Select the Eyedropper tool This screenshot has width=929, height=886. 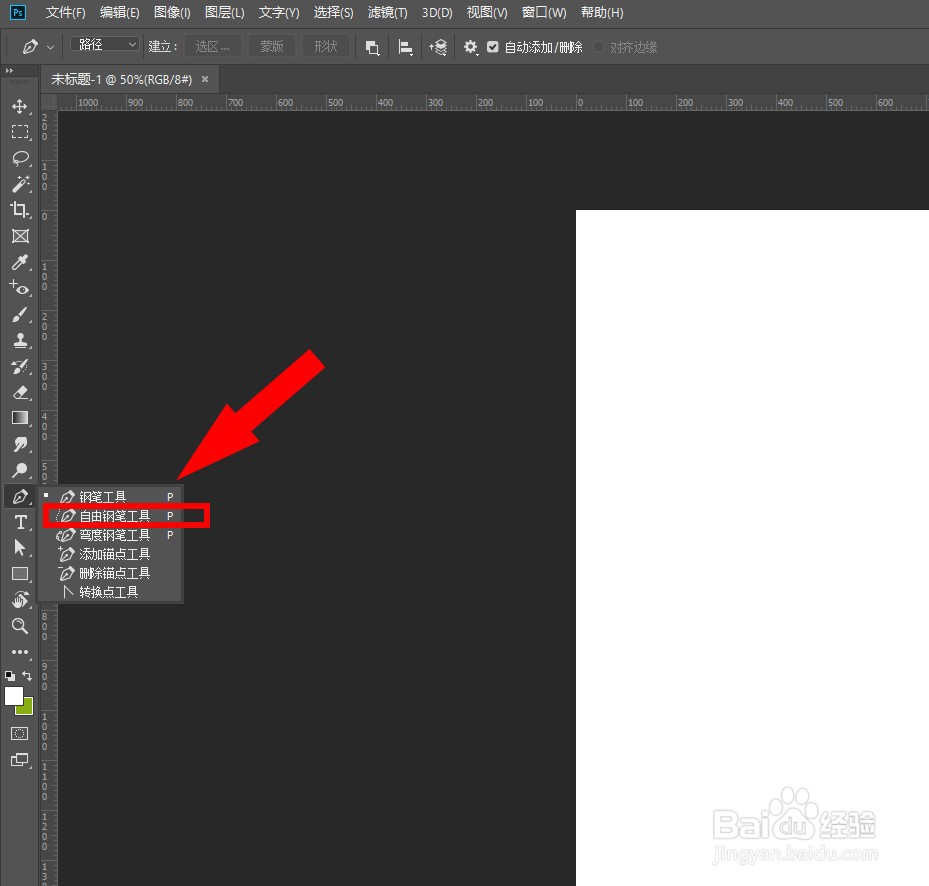pos(20,262)
